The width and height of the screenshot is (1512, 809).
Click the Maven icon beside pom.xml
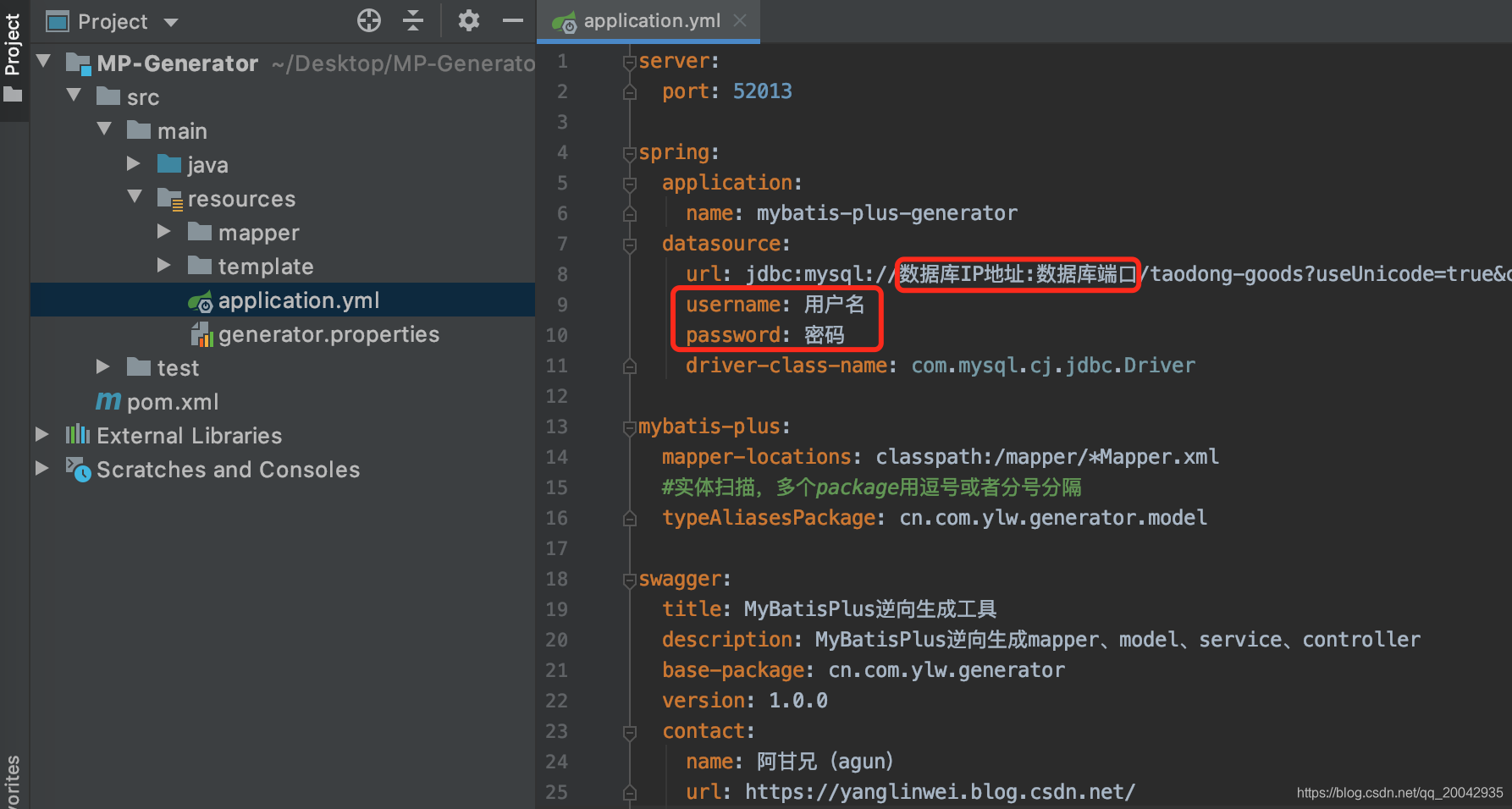pos(108,400)
